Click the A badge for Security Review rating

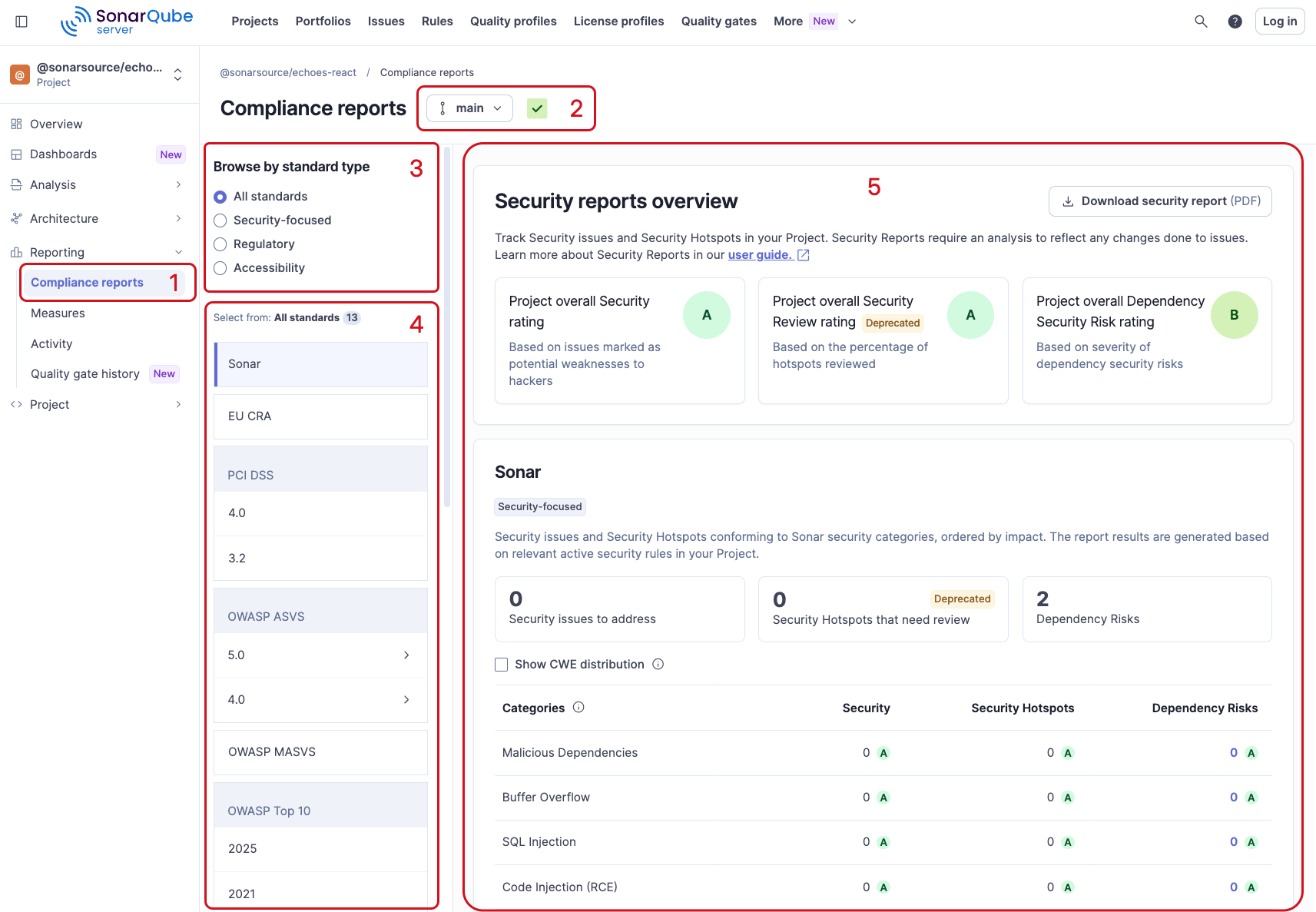click(970, 315)
